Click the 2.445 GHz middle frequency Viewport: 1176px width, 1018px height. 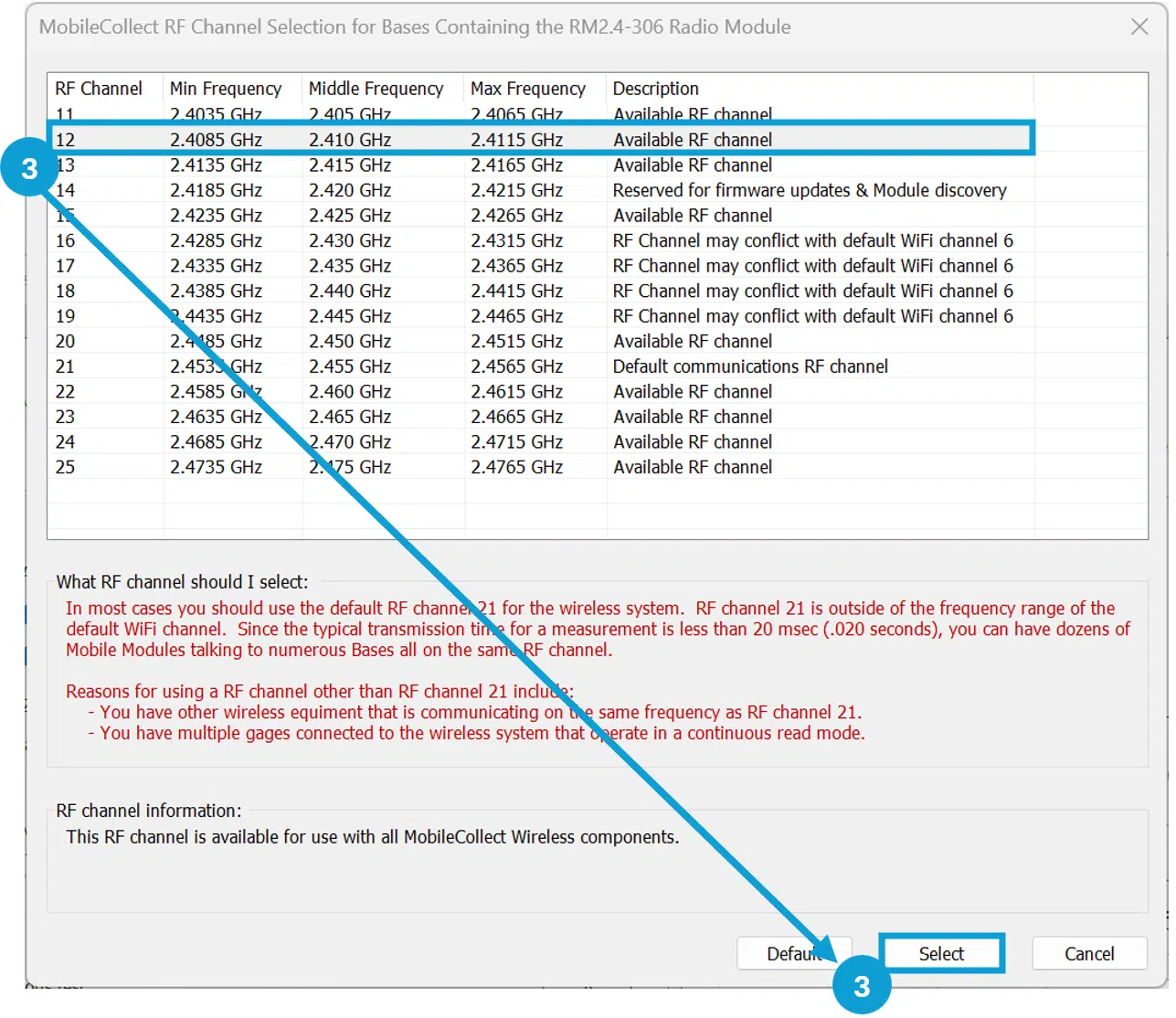point(350,316)
